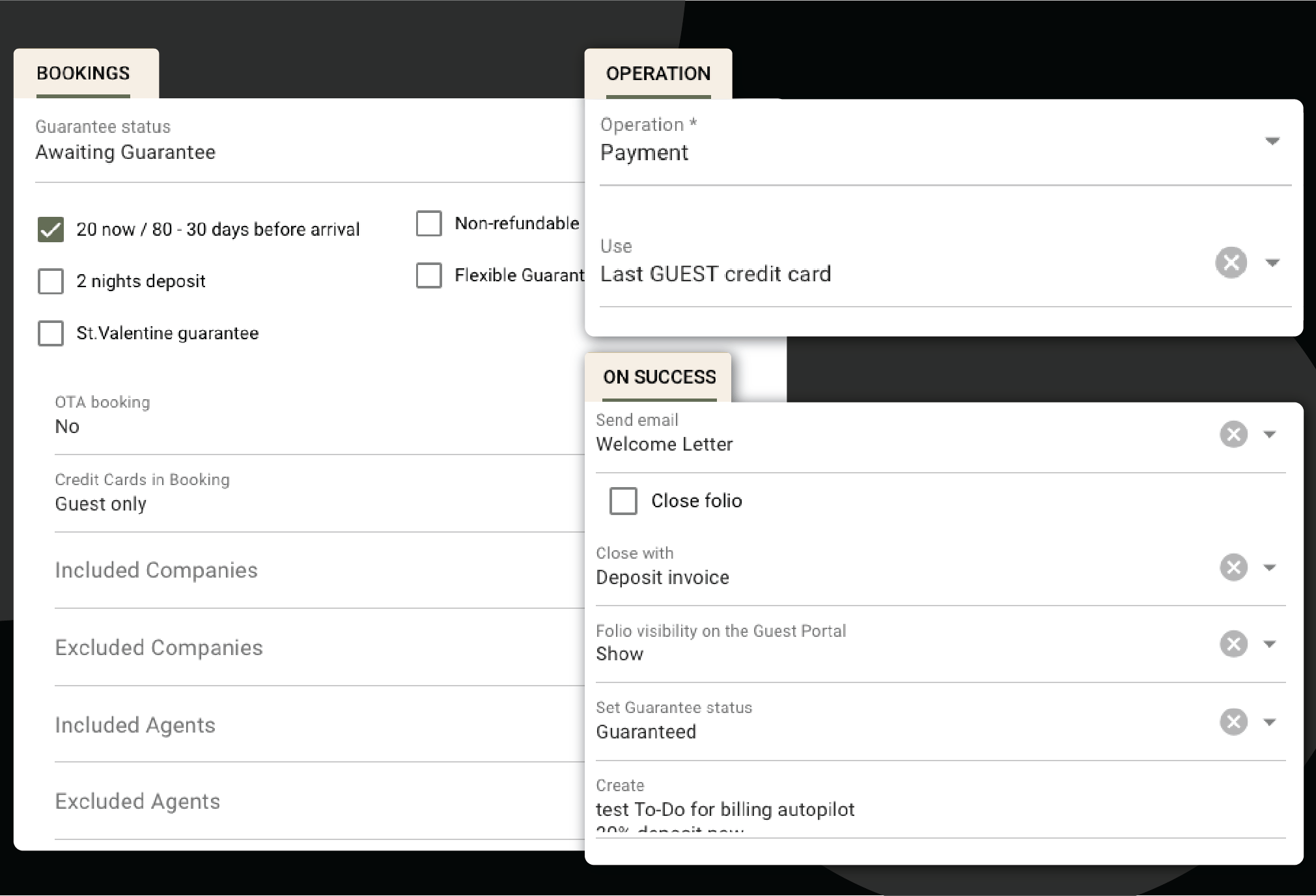The height and width of the screenshot is (896, 1316).
Task: Switch to the BOOKINGS tab
Action: (83, 74)
